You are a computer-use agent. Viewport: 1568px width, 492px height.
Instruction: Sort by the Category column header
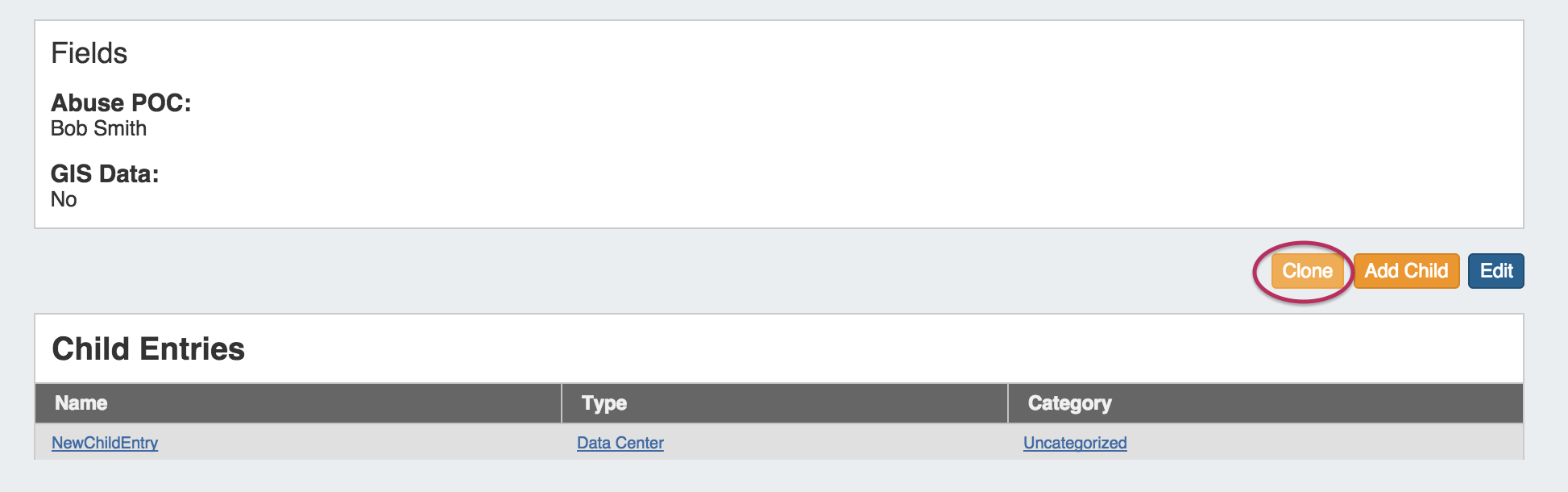[1069, 403]
